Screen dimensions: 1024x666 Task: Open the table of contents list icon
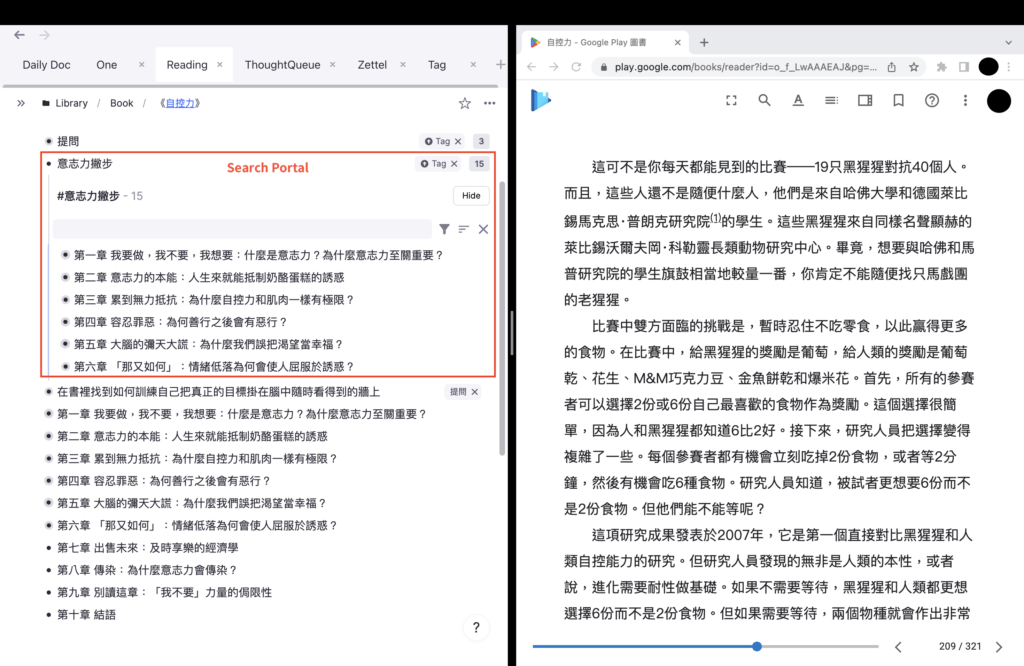coord(831,100)
